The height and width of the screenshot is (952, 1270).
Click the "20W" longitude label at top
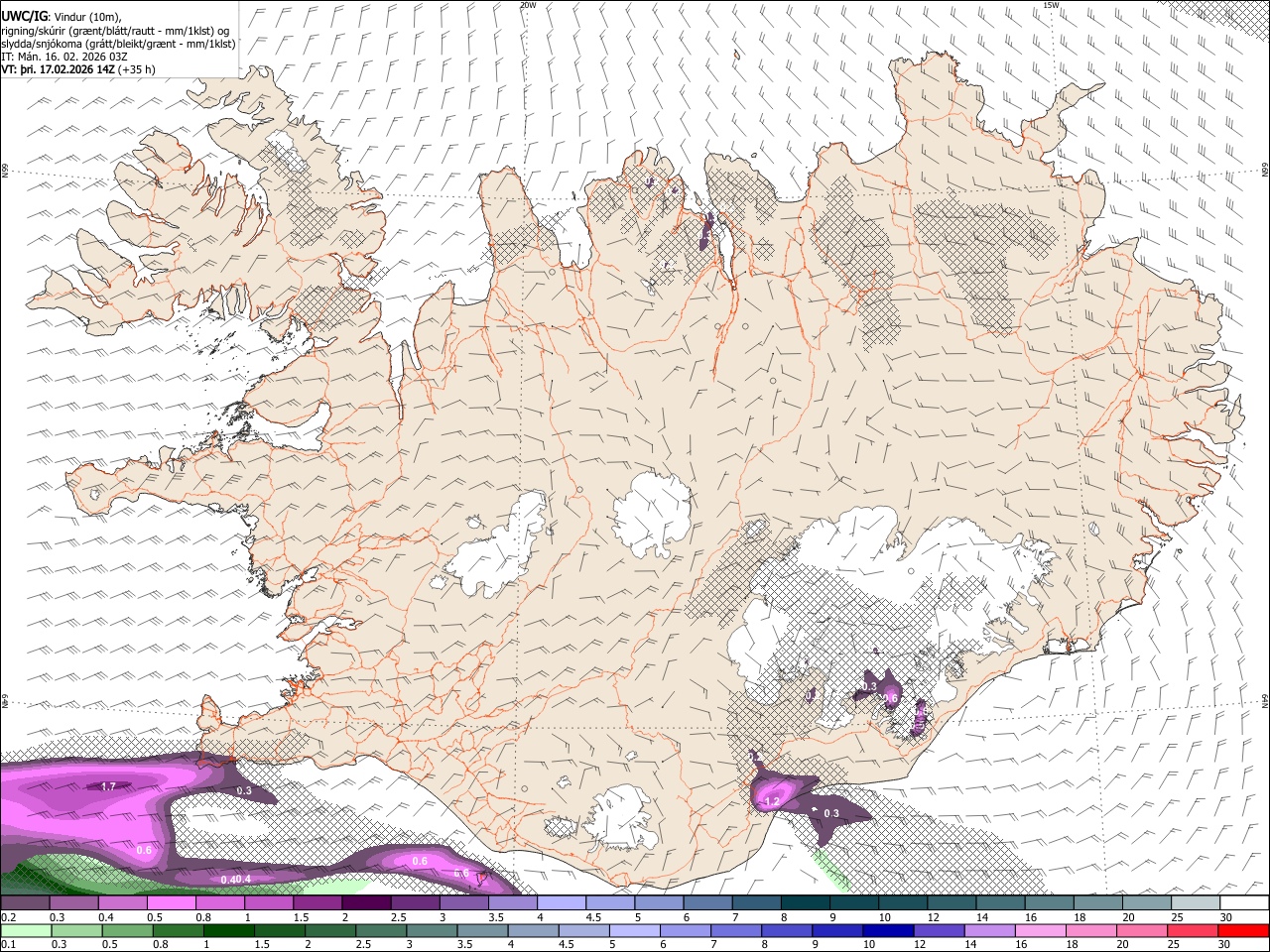click(528, 5)
